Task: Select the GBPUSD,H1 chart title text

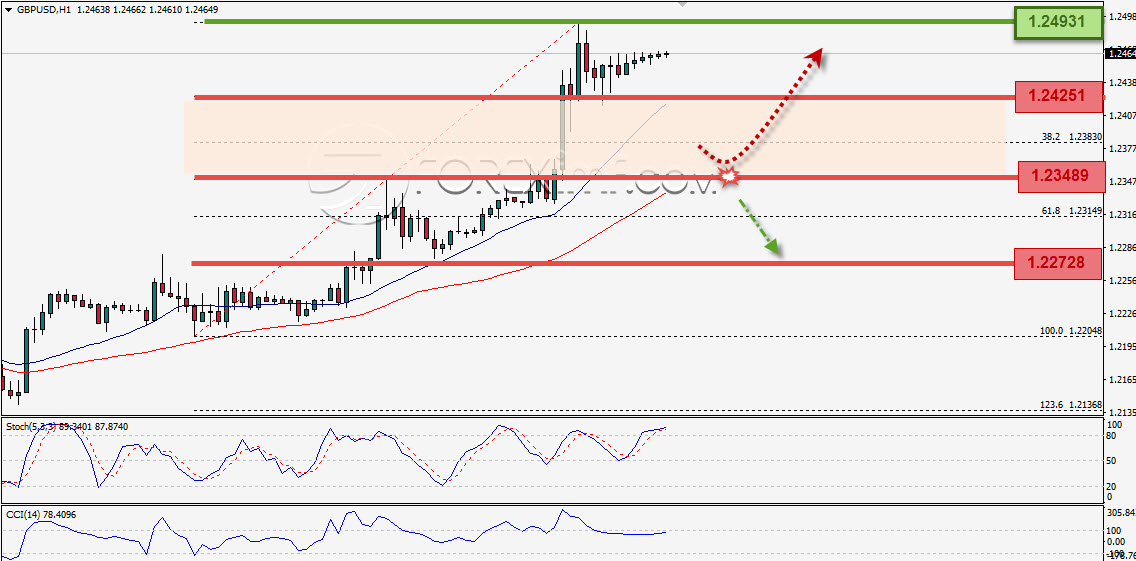Action: pos(43,9)
